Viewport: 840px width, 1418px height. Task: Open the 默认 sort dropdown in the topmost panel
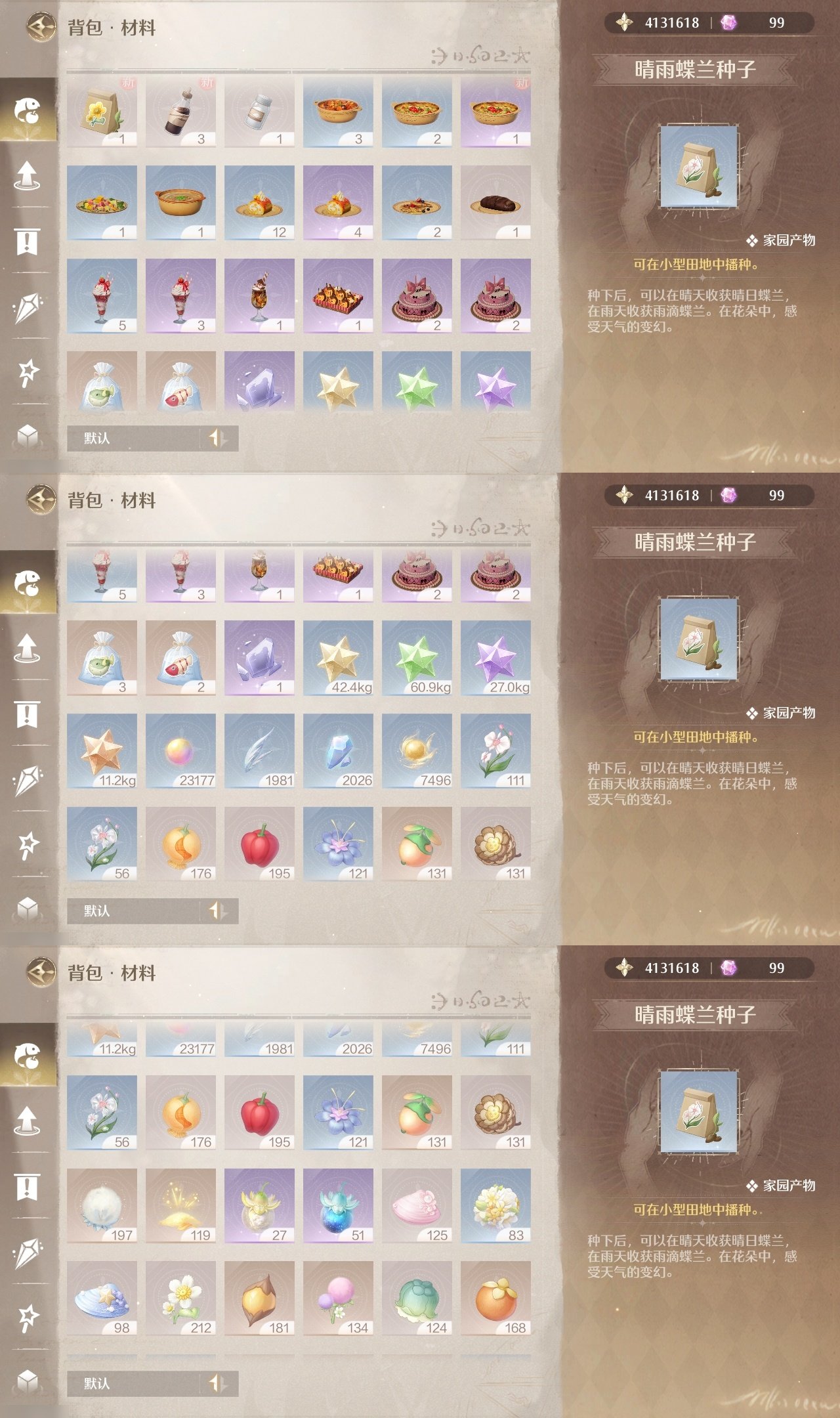[x=133, y=438]
